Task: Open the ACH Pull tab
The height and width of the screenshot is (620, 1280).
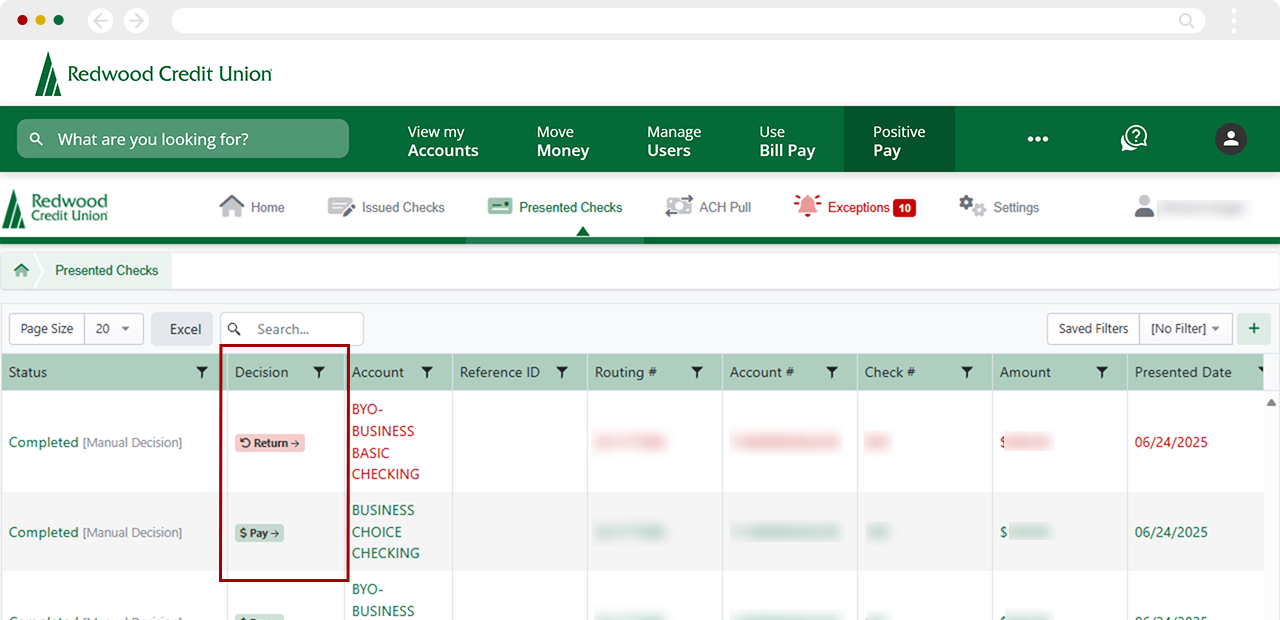Action: click(709, 207)
